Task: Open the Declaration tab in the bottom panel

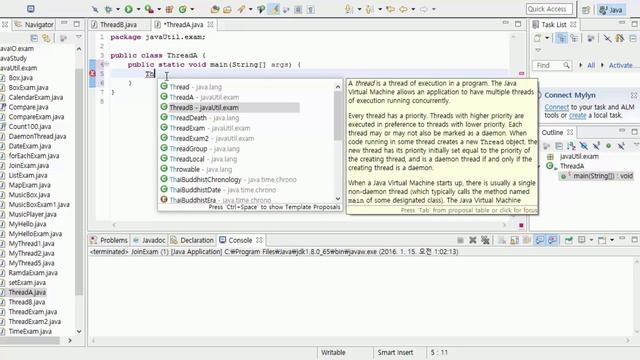Action: click(192, 240)
